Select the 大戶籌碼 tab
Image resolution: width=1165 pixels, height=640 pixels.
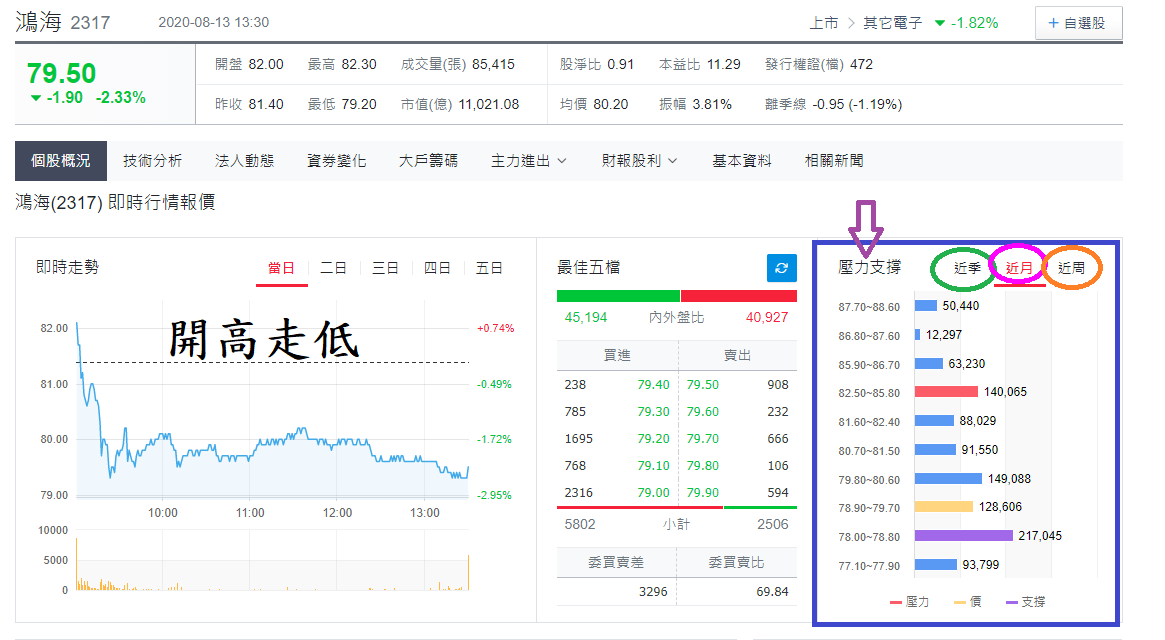[x=429, y=161]
